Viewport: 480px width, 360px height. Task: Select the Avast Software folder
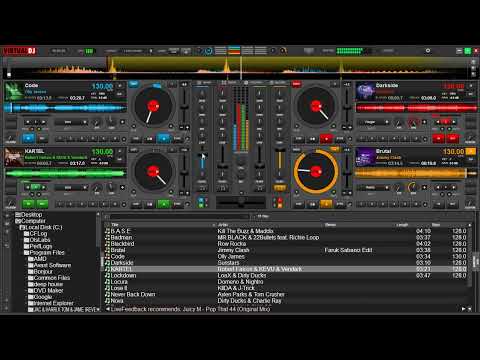[49, 265]
